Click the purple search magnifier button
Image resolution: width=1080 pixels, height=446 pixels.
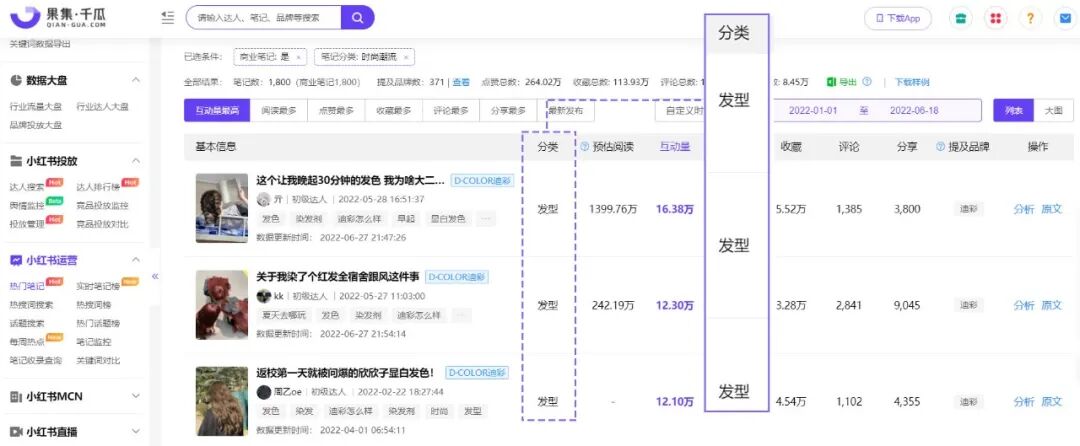tap(357, 18)
